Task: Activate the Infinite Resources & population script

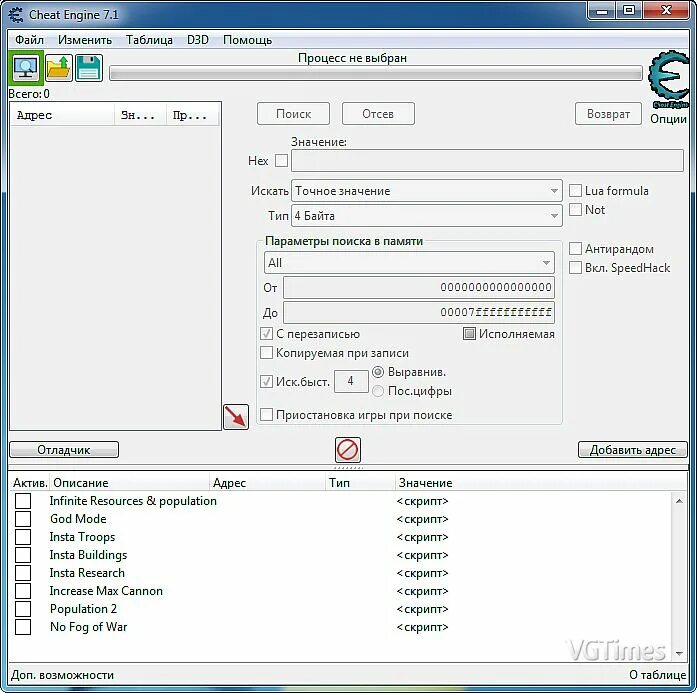Action: click(23, 501)
